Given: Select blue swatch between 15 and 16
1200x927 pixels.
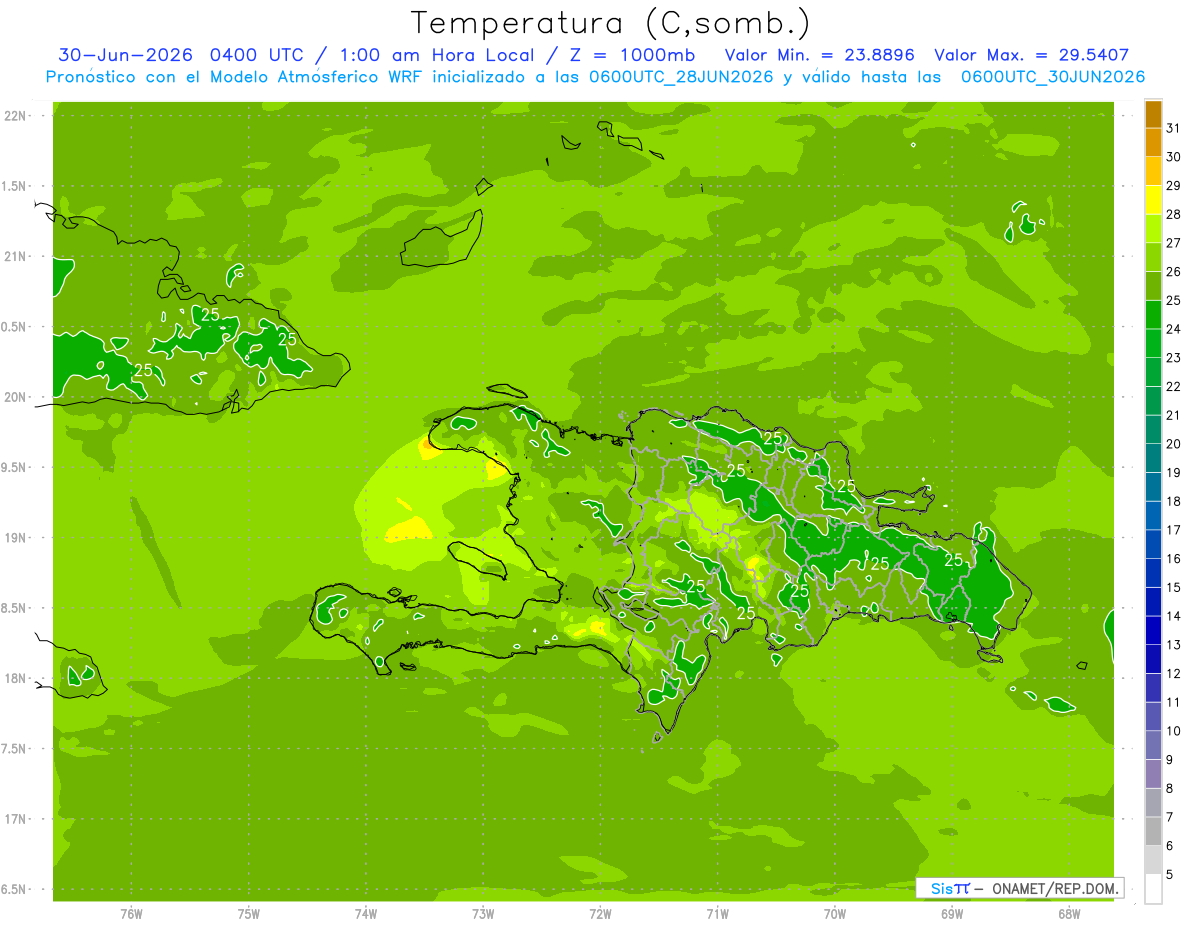Looking at the screenshot, I should [x=1153, y=573].
